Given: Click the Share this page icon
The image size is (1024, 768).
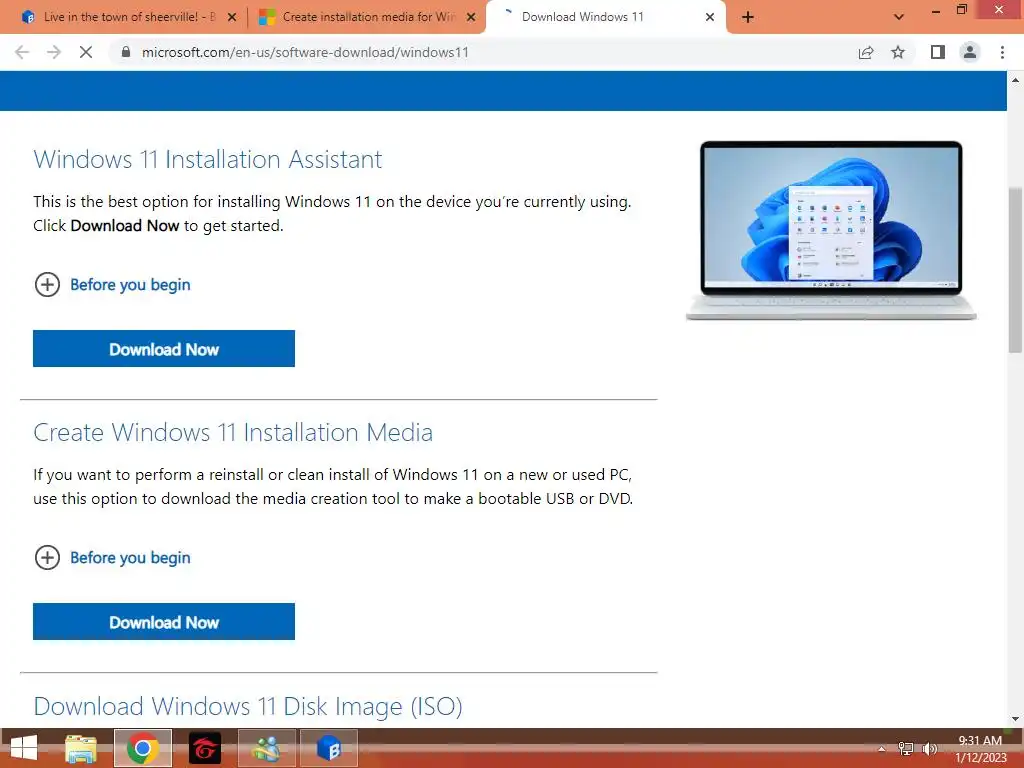Looking at the screenshot, I should click(x=866, y=52).
